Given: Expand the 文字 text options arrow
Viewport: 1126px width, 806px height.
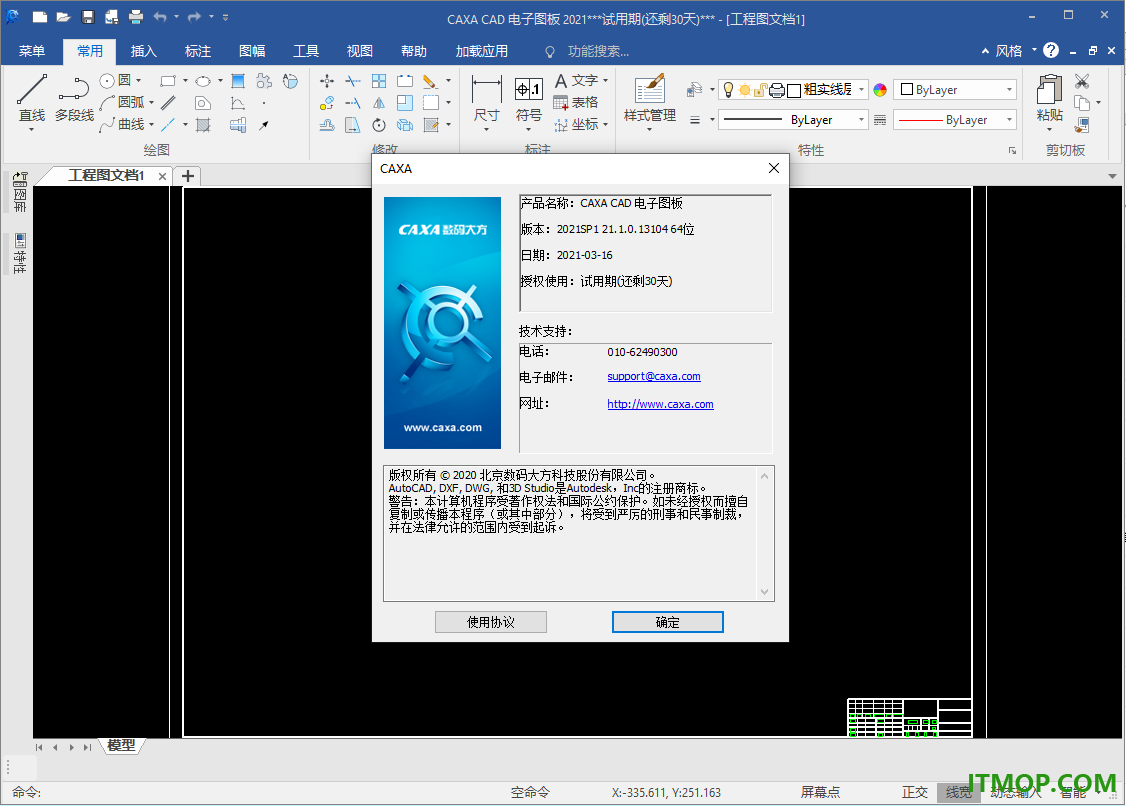Looking at the screenshot, I should coord(605,80).
